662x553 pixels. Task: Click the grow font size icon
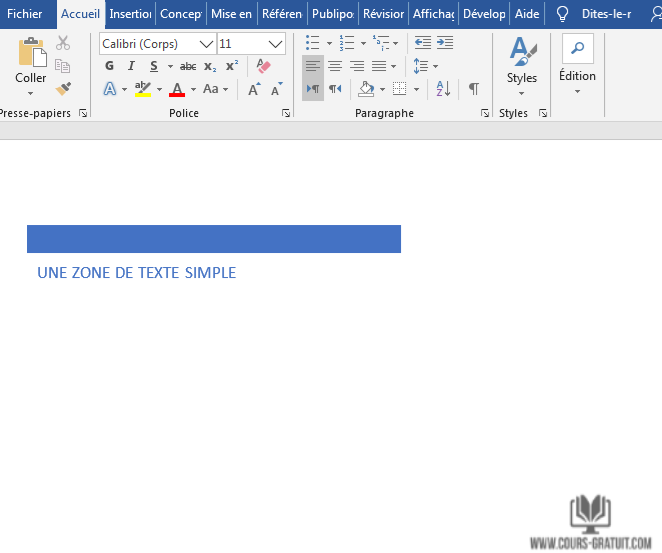[254, 89]
